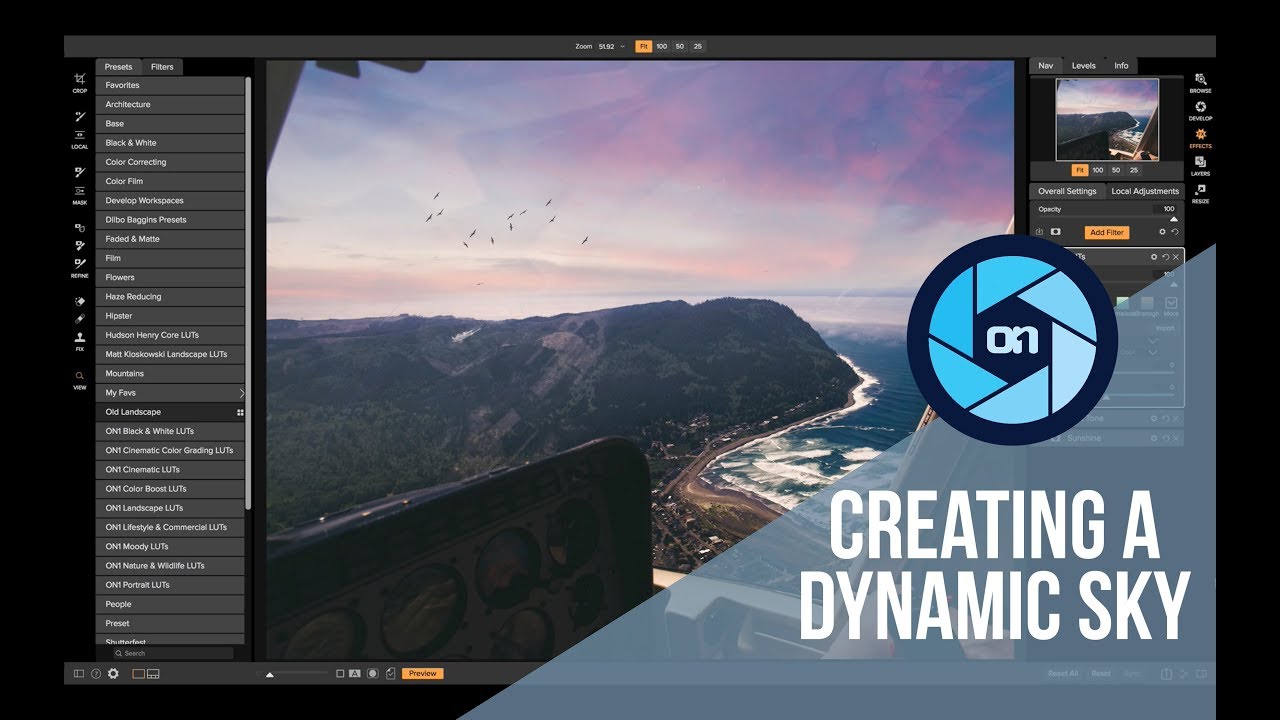The width and height of the screenshot is (1280, 720).
Task: Switch to the Filters tab
Action: click(x=162, y=67)
